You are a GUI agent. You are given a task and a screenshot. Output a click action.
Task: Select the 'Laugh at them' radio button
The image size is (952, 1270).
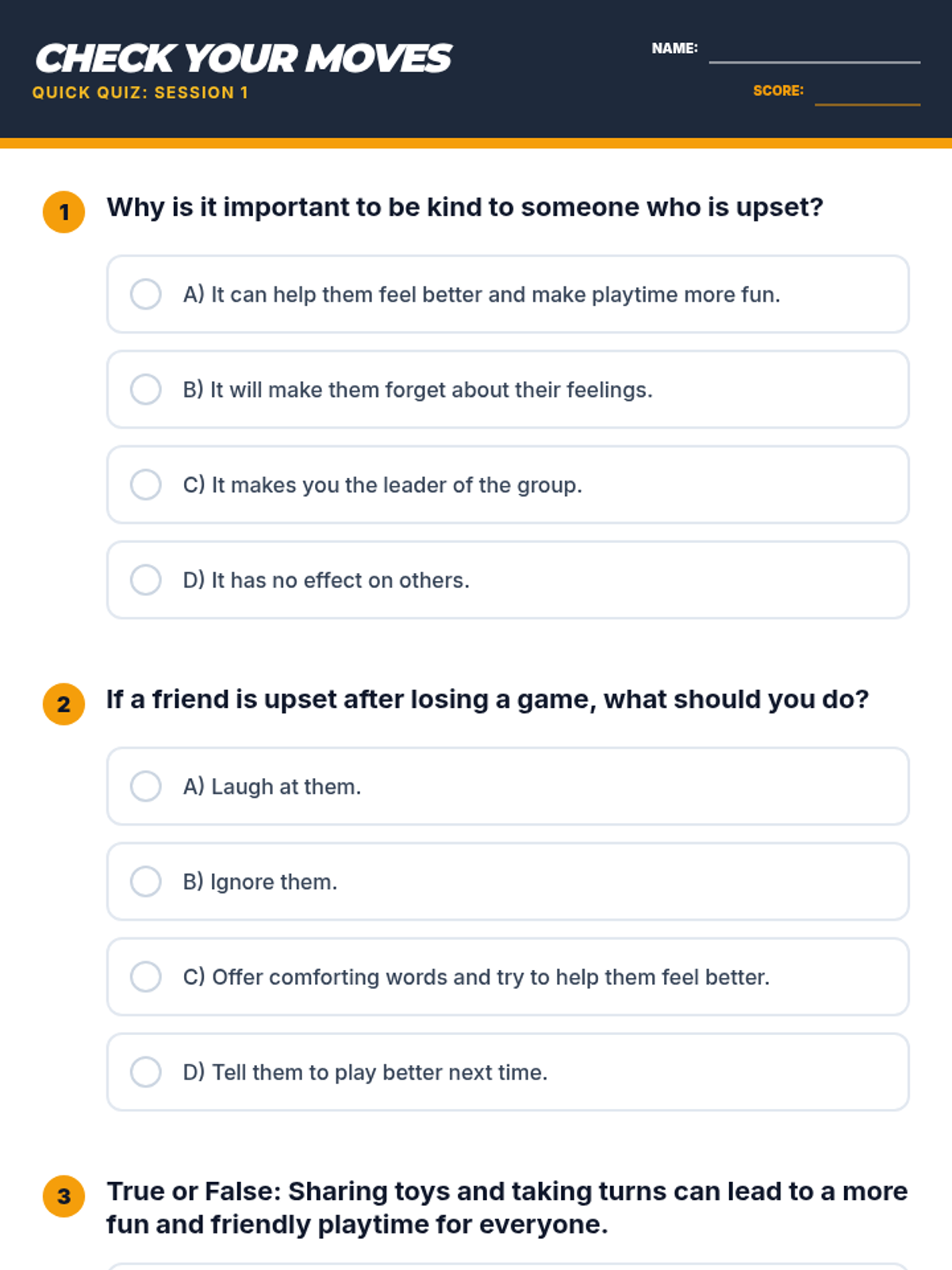point(146,787)
